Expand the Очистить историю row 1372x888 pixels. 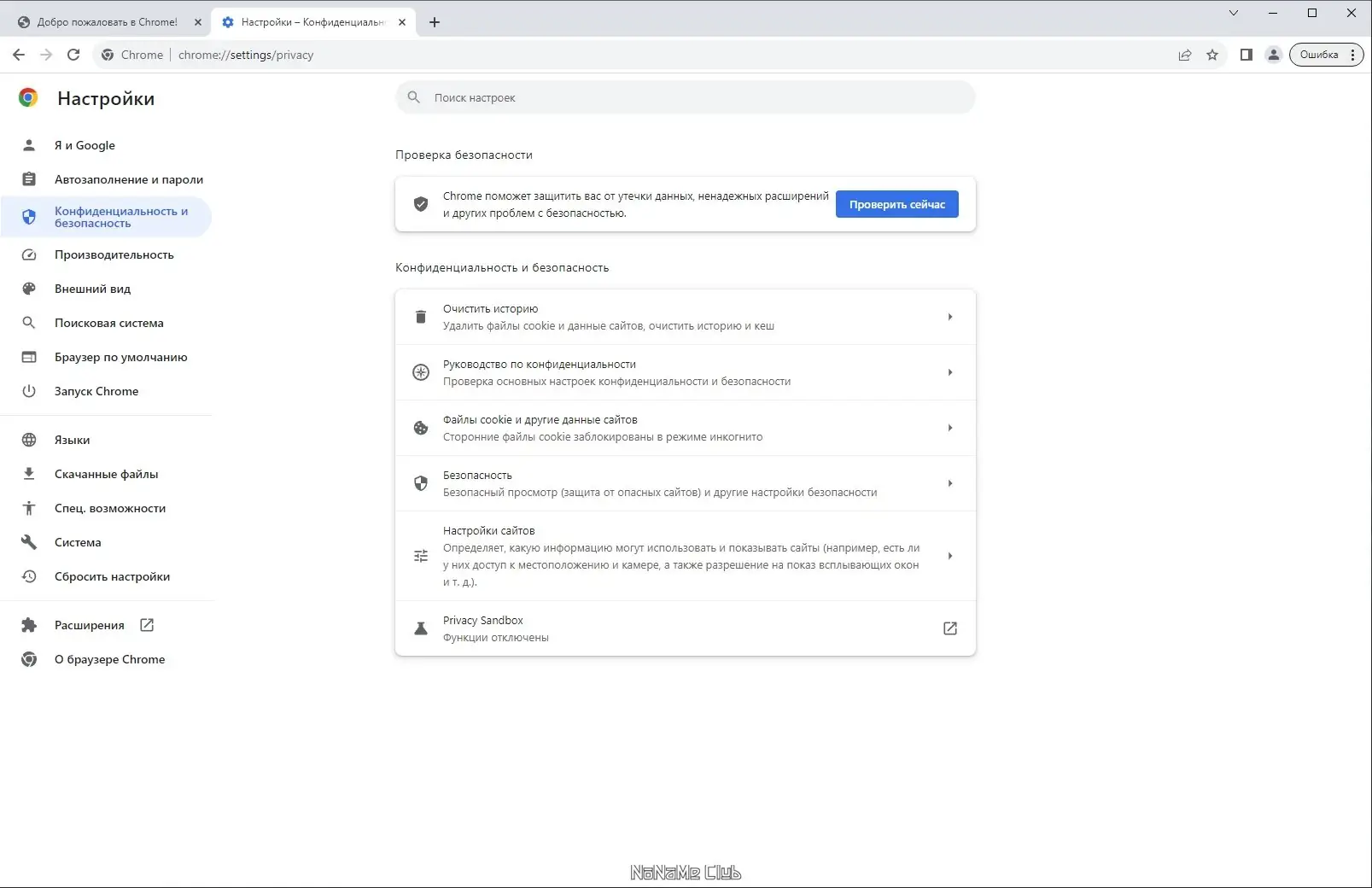click(x=950, y=317)
